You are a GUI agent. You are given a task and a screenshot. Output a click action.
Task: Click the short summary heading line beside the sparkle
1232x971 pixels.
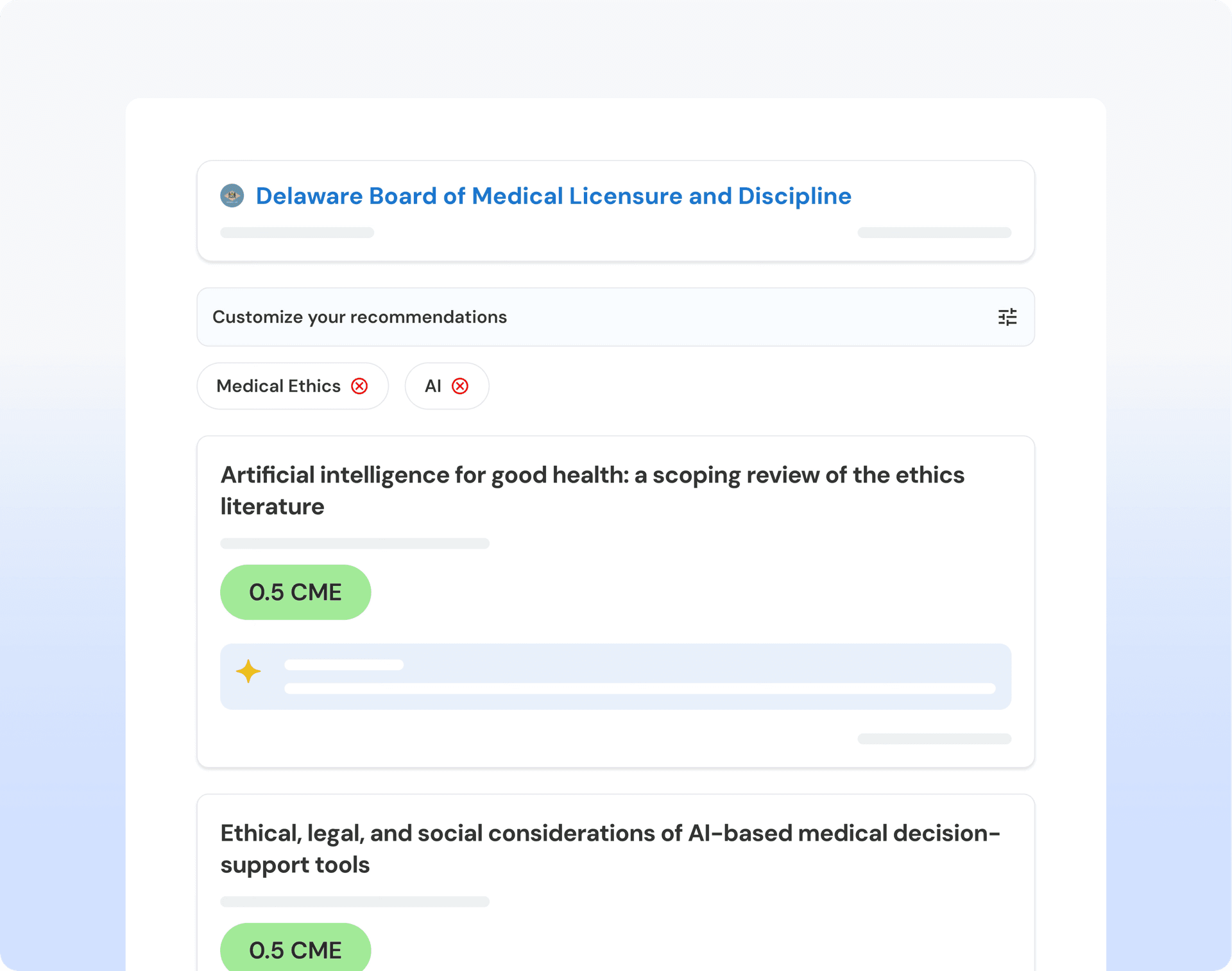tap(344, 665)
